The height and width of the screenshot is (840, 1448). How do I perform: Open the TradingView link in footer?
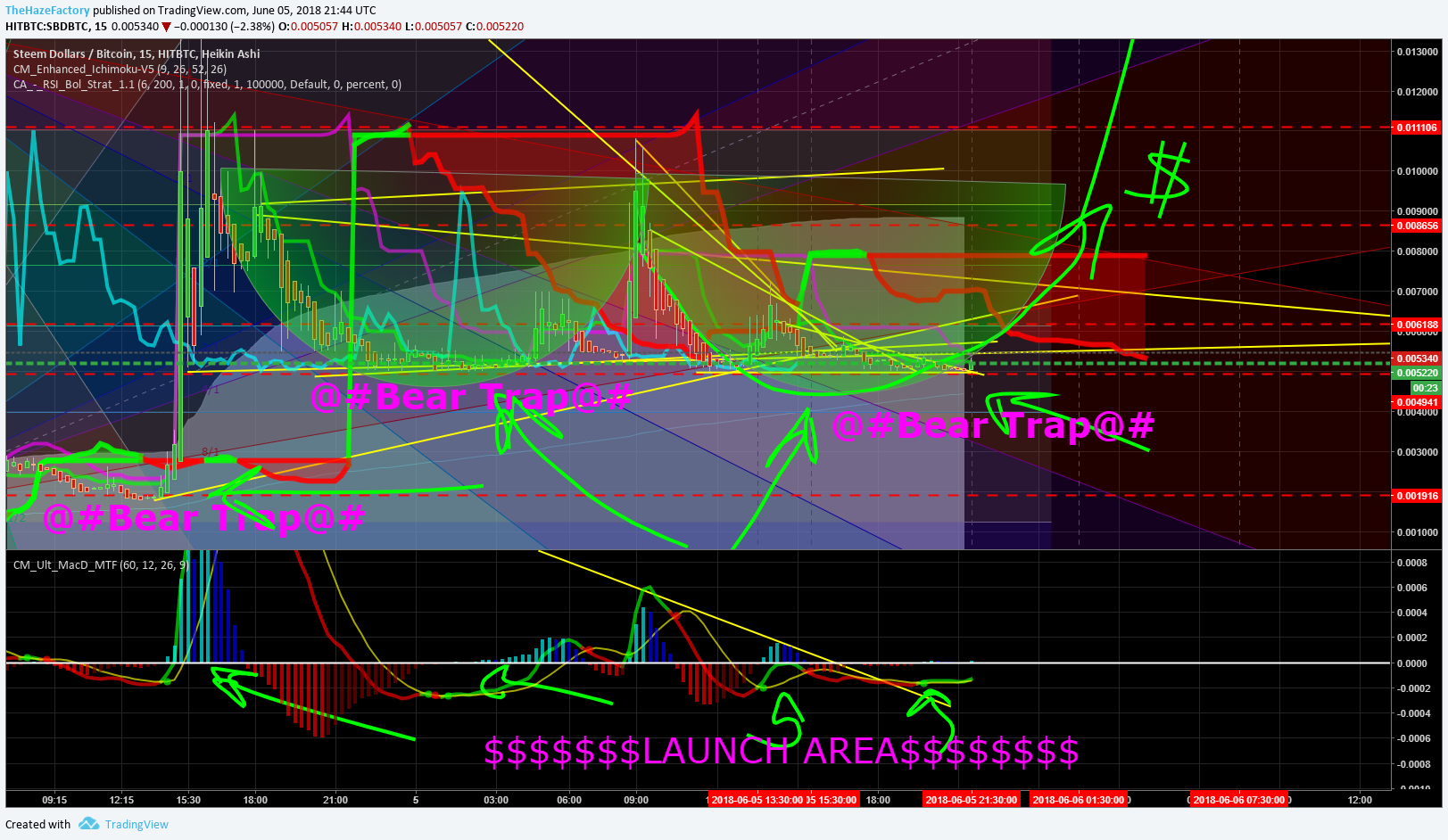tap(137, 824)
